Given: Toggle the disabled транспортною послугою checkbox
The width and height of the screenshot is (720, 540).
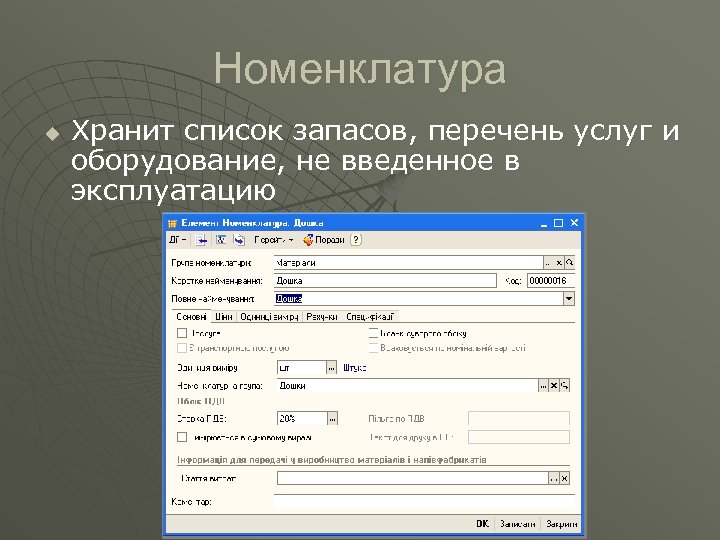Looking at the screenshot, I should pyautogui.click(x=182, y=348).
